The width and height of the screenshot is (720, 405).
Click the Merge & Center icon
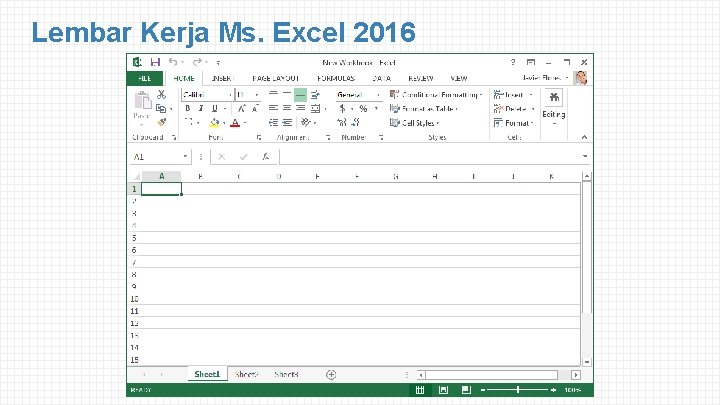(315, 109)
